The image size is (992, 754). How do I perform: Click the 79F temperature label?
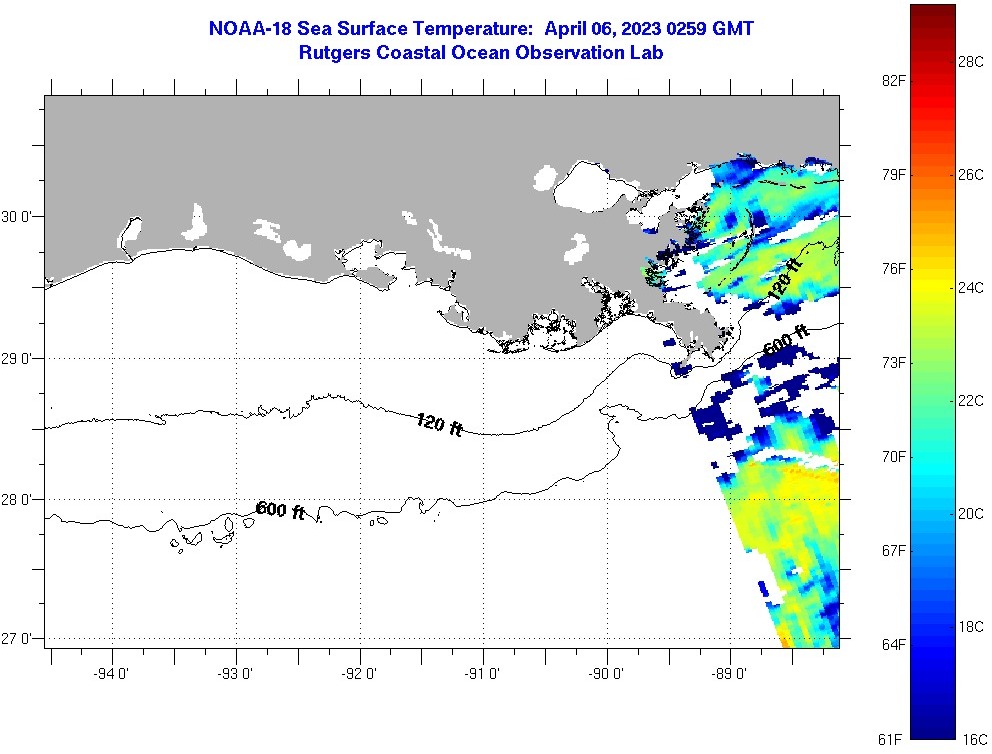(x=894, y=175)
